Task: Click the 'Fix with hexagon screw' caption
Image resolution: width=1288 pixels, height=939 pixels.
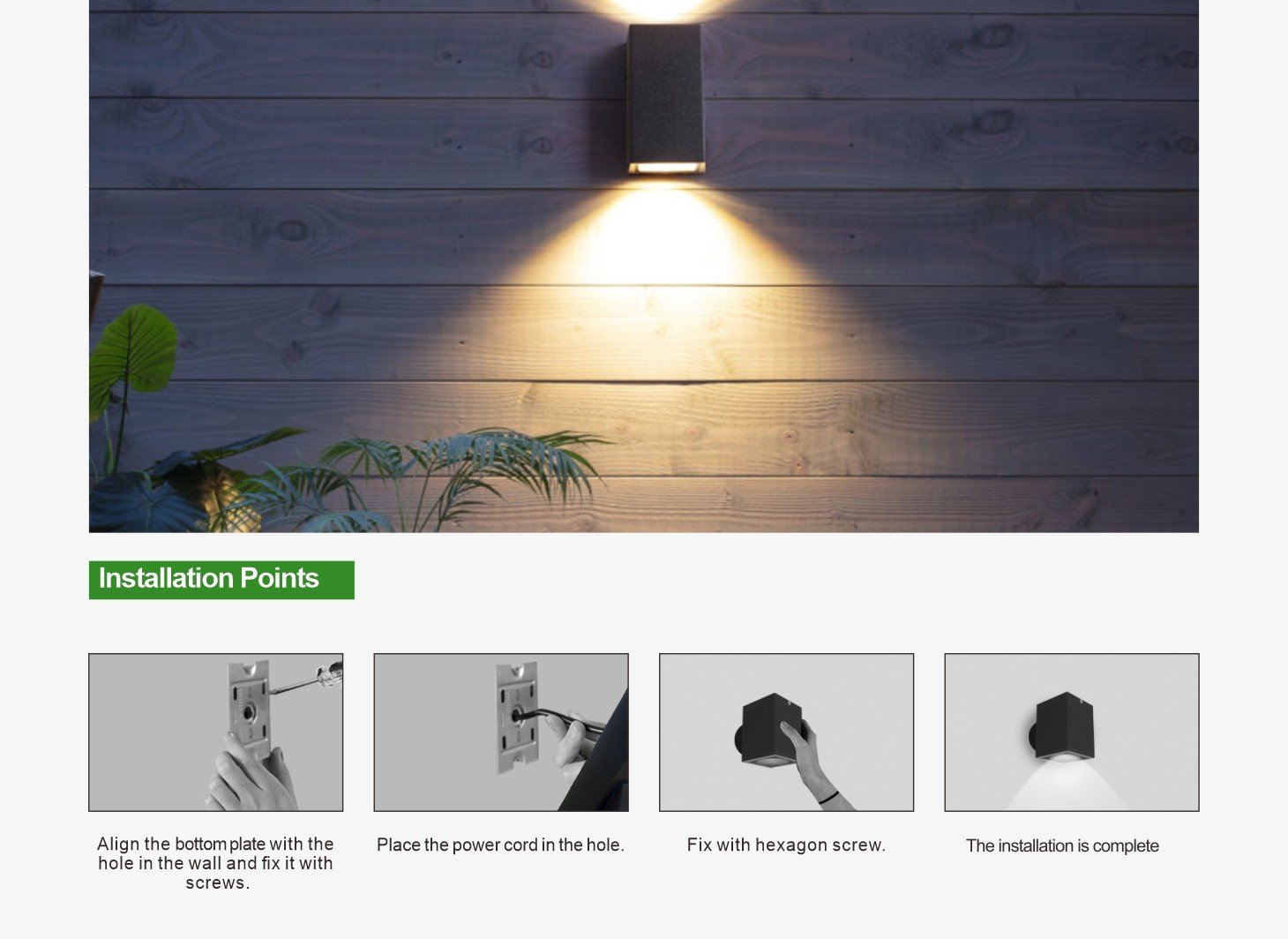Action: 786,845
